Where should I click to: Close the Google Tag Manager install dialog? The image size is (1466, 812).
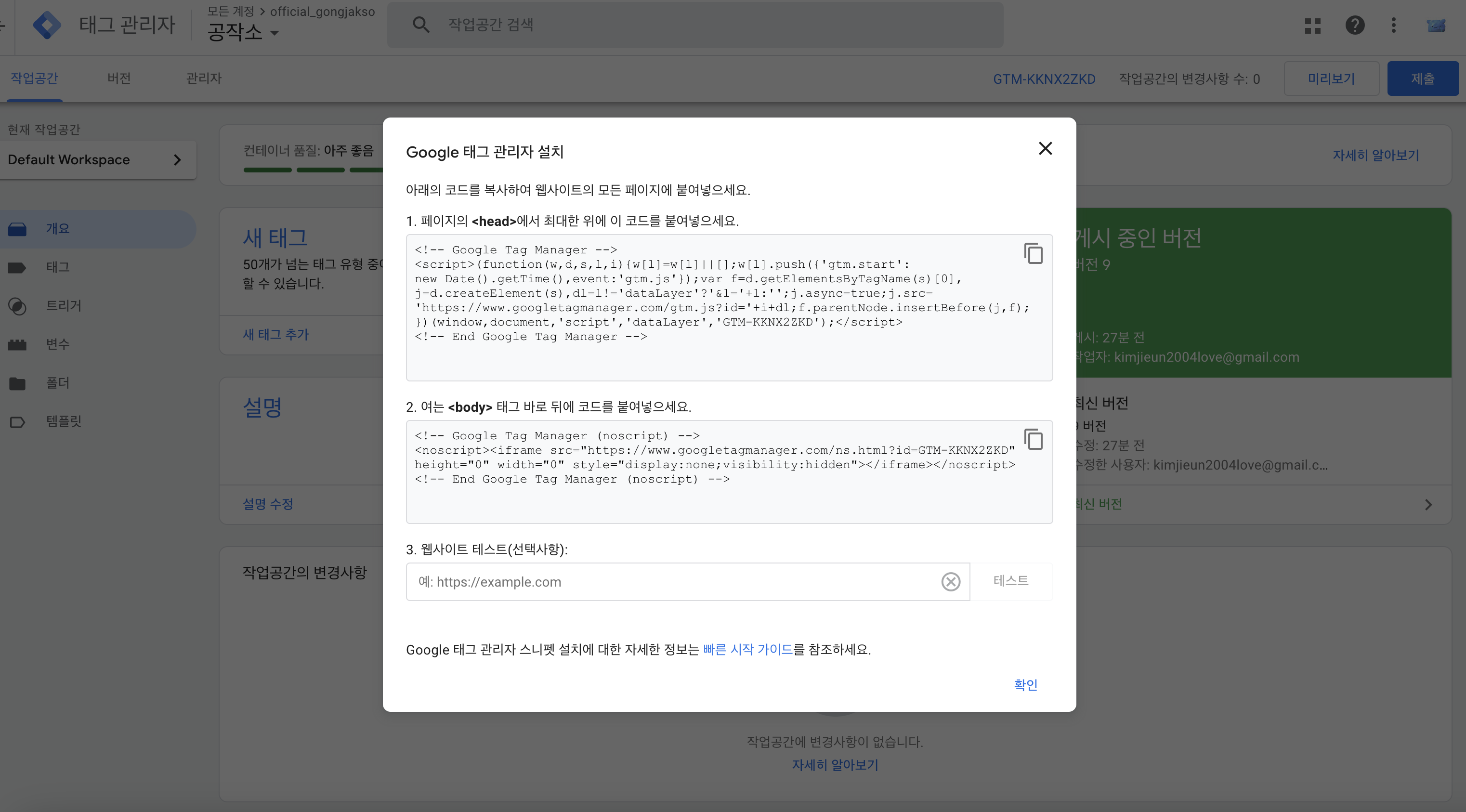point(1045,148)
